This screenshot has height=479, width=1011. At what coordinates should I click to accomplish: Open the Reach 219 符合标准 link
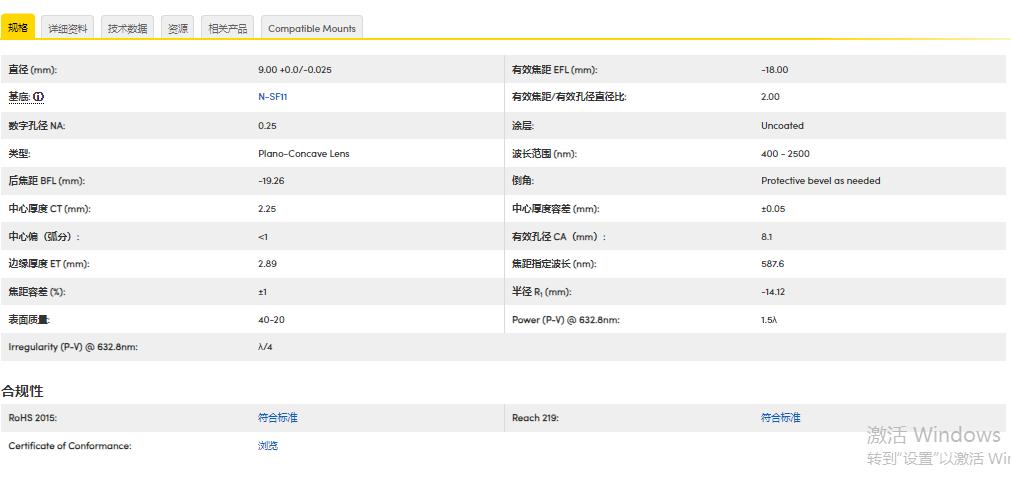click(780, 418)
